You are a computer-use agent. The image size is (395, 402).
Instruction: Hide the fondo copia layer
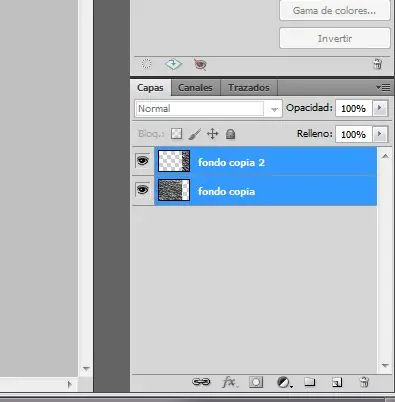tap(143, 190)
